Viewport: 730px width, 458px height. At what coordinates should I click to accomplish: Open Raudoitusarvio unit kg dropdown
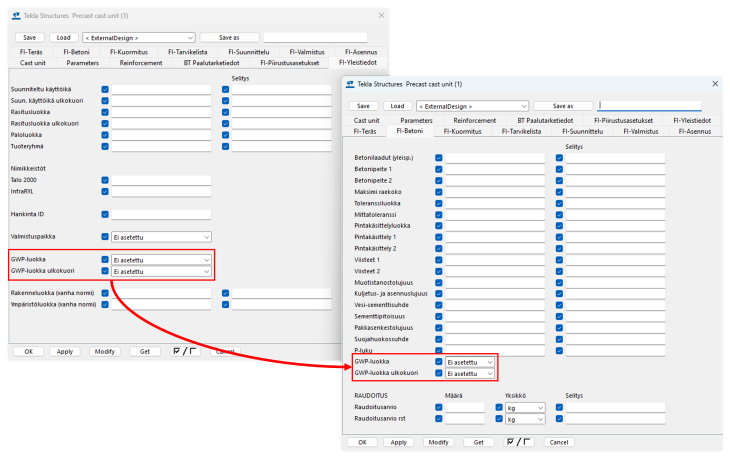coord(525,408)
